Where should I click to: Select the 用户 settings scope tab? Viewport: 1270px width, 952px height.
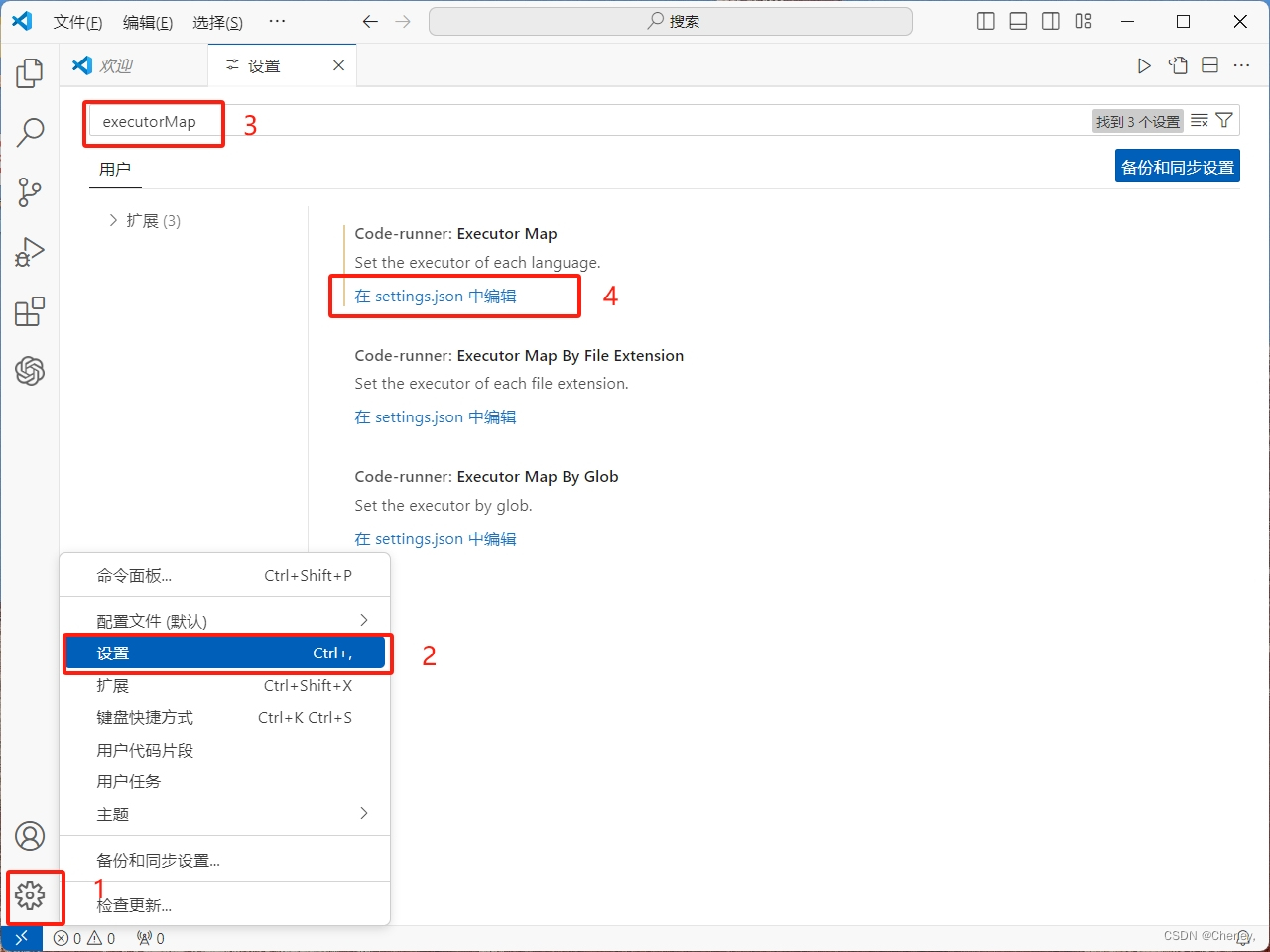click(x=115, y=169)
